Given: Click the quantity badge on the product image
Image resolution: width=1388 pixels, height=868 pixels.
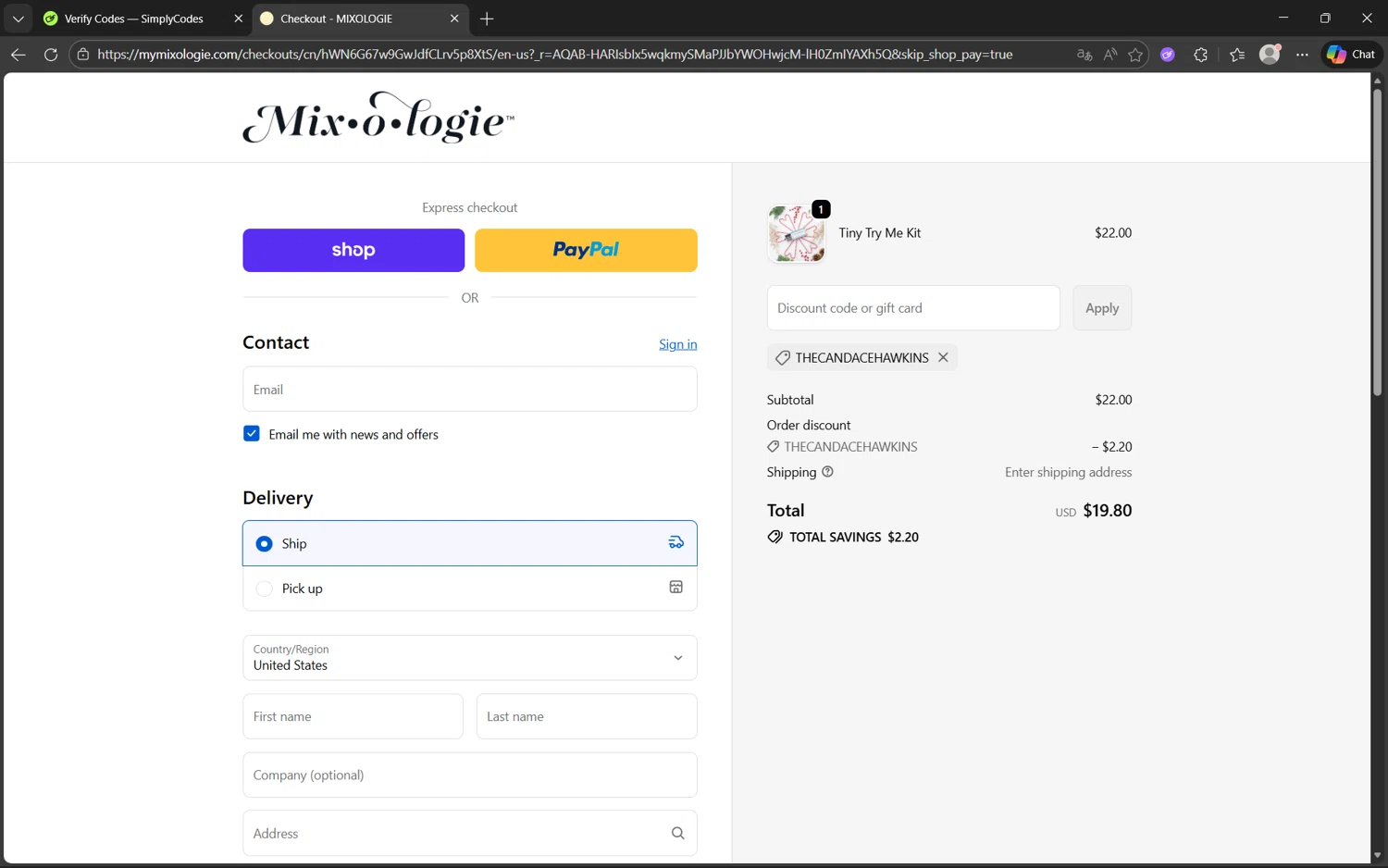Looking at the screenshot, I should tap(821, 209).
